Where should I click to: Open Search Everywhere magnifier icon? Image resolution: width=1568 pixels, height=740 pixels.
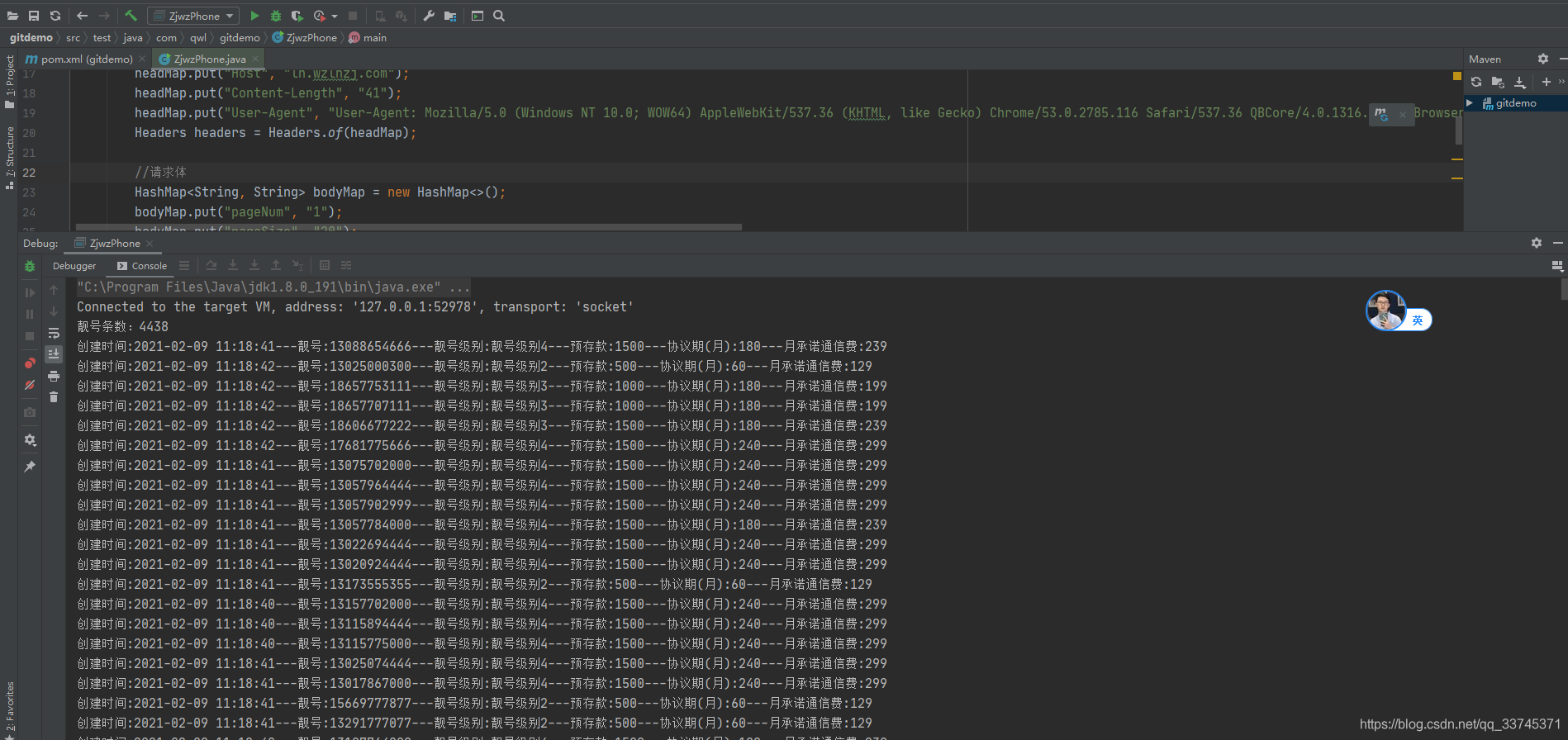pyautogui.click(x=499, y=16)
